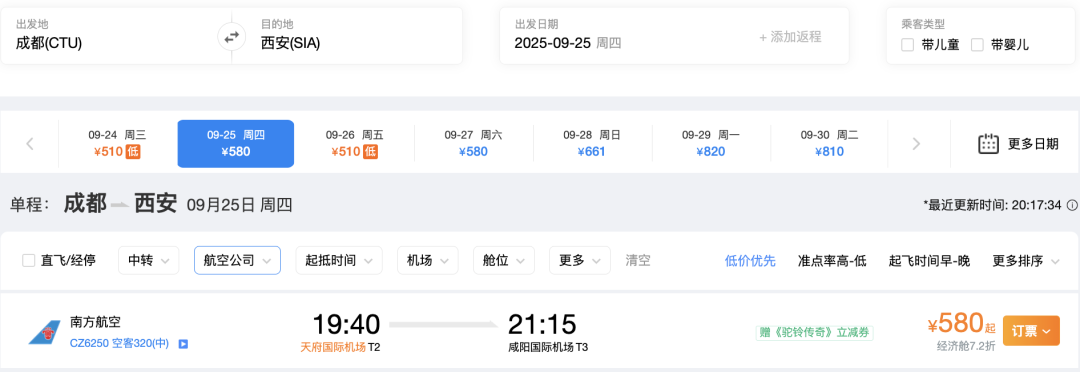Click the 南方航空 airline name
Viewport: 1080px width, 372px height.
pyautogui.click(x=96, y=322)
